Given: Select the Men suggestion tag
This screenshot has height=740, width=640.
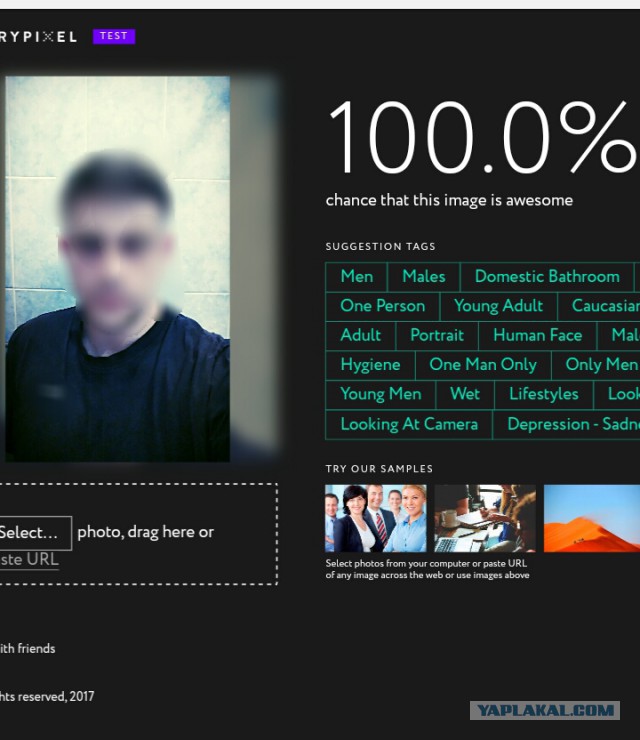Looking at the screenshot, I should click(356, 277).
